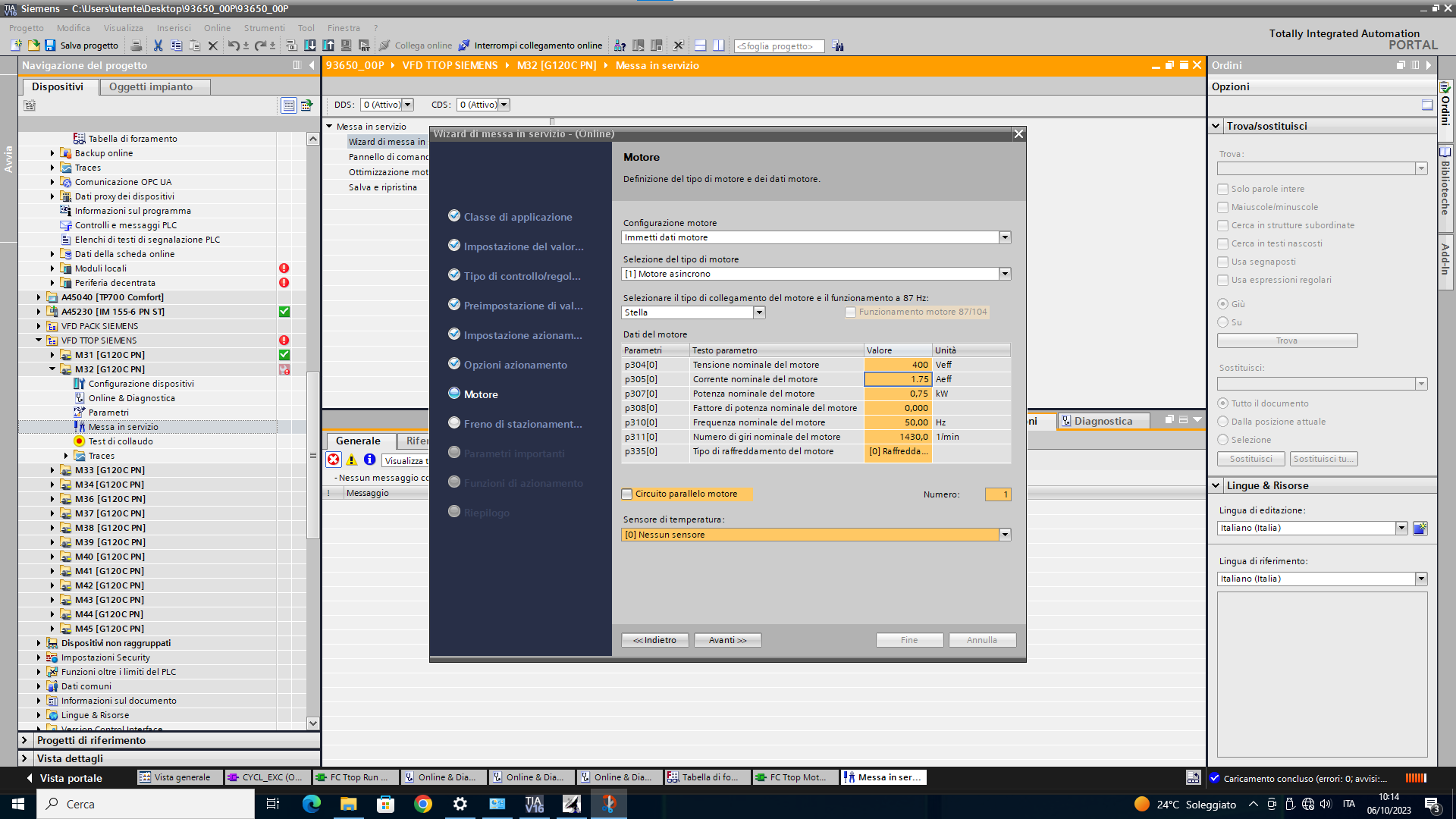
Task: Click the cut scissors toolbar icon
Action: (x=158, y=45)
